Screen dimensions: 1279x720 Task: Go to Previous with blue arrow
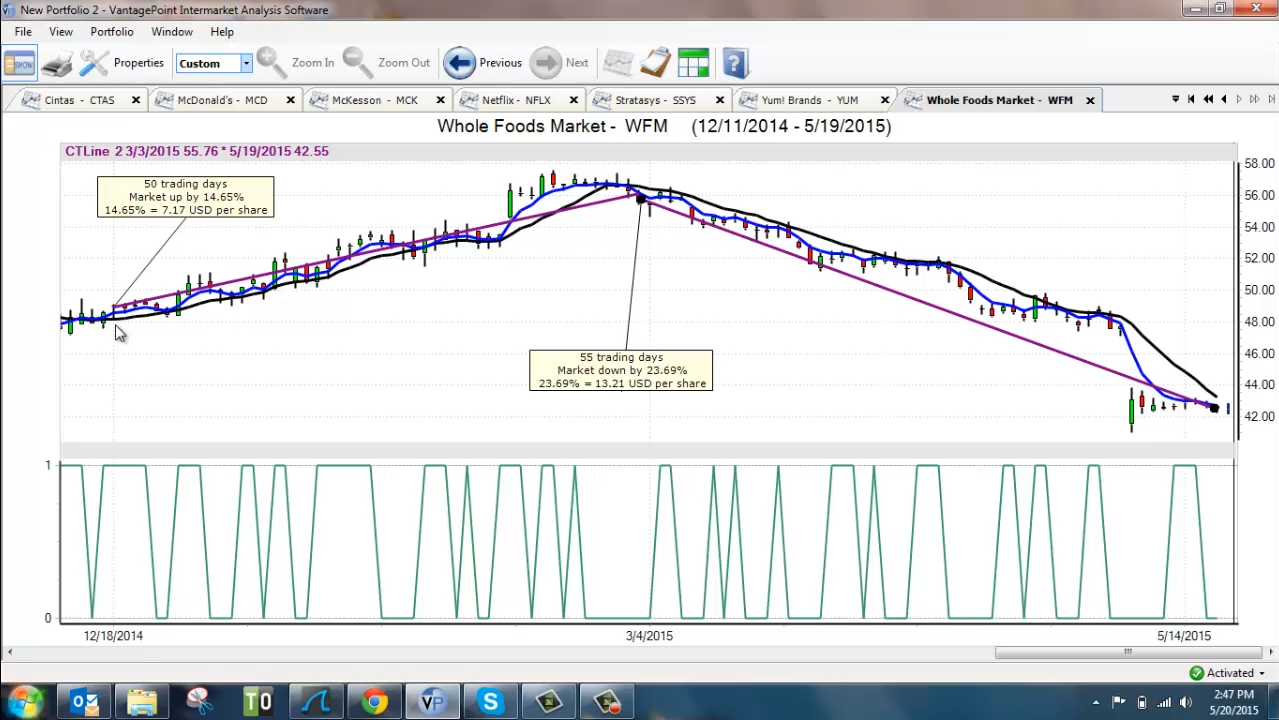(459, 63)
